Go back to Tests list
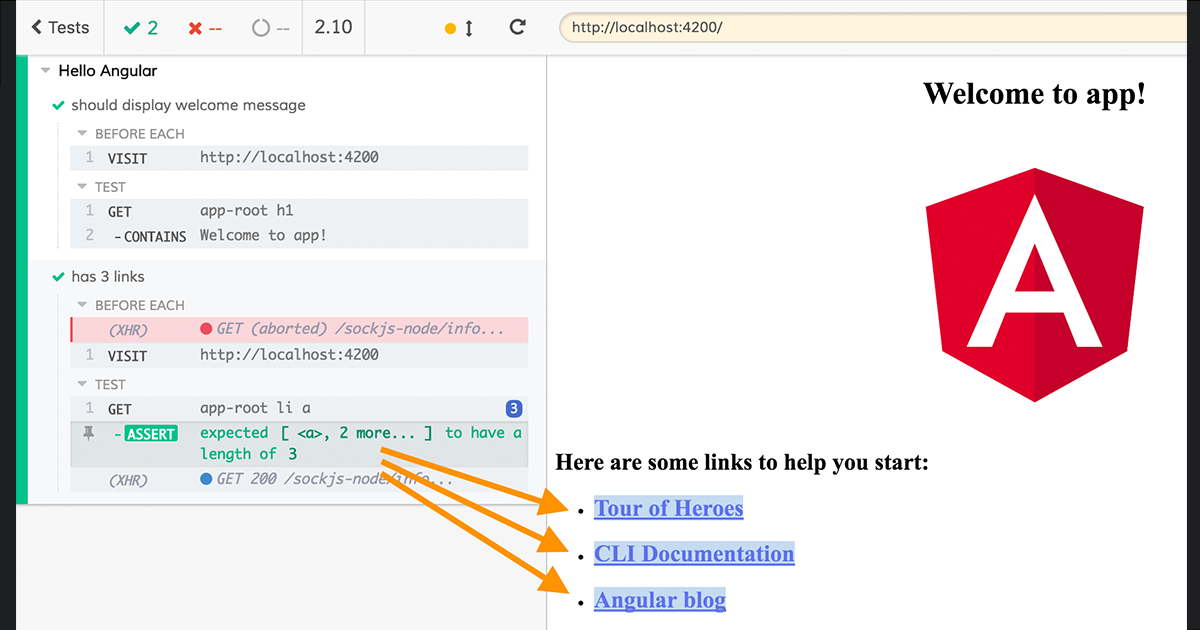The height and width of the screenshot is (630, 1200). pyautogui.click(x=60, y=27)
